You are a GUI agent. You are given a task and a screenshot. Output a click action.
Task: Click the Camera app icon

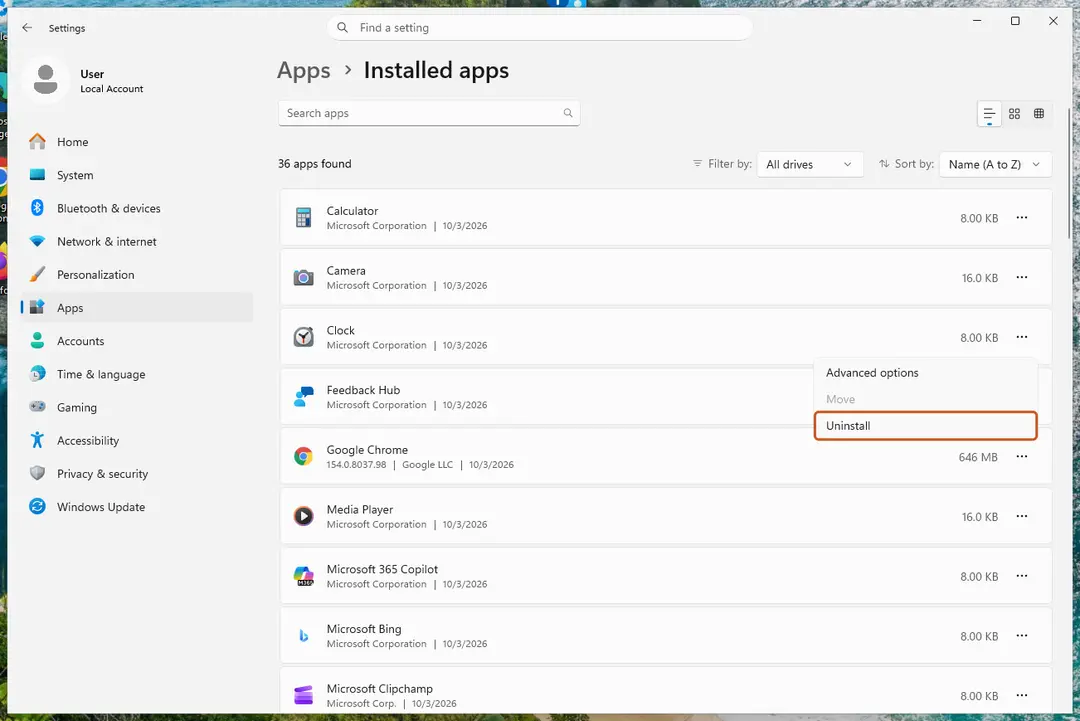(303, 278)
